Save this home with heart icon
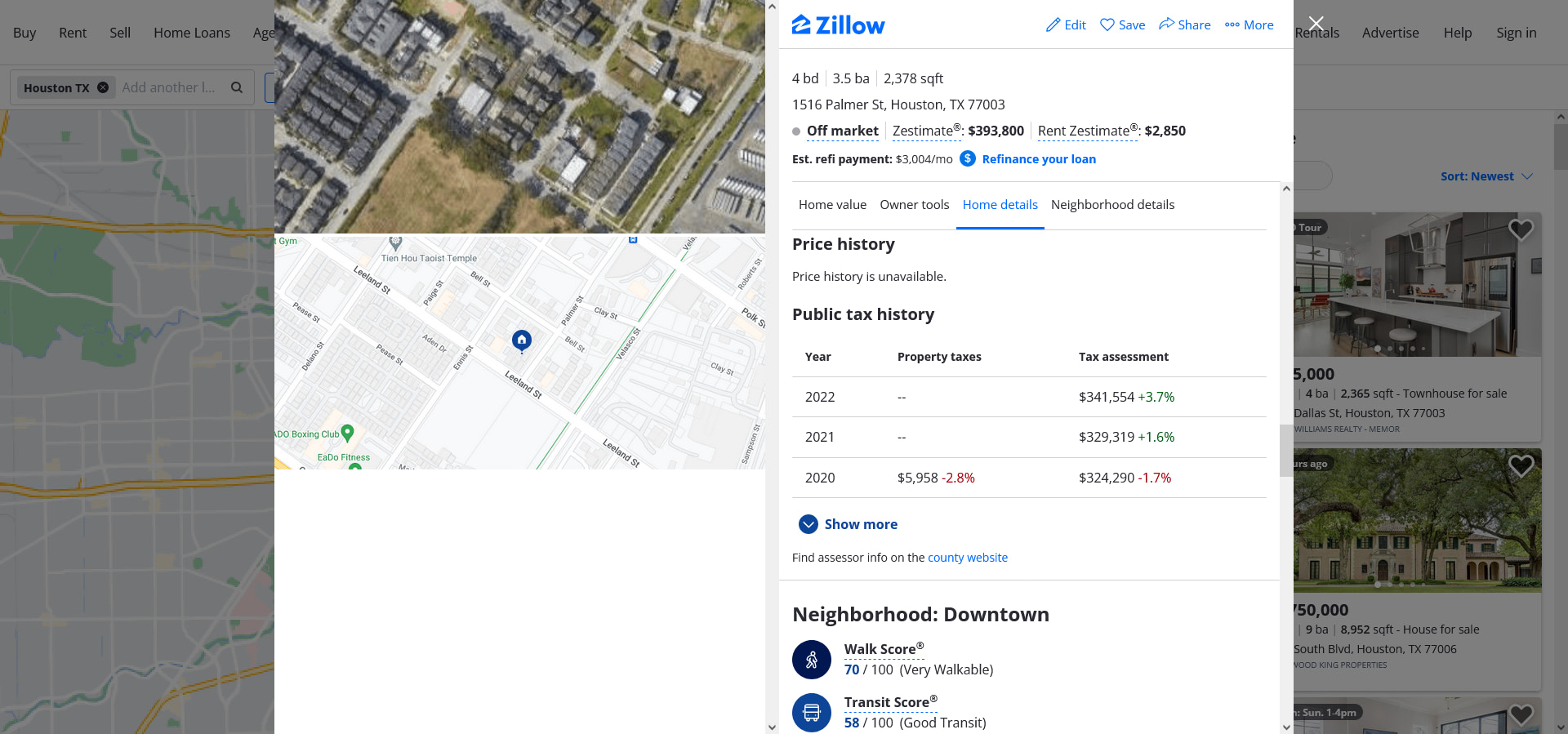 (x=1107, y=25)
